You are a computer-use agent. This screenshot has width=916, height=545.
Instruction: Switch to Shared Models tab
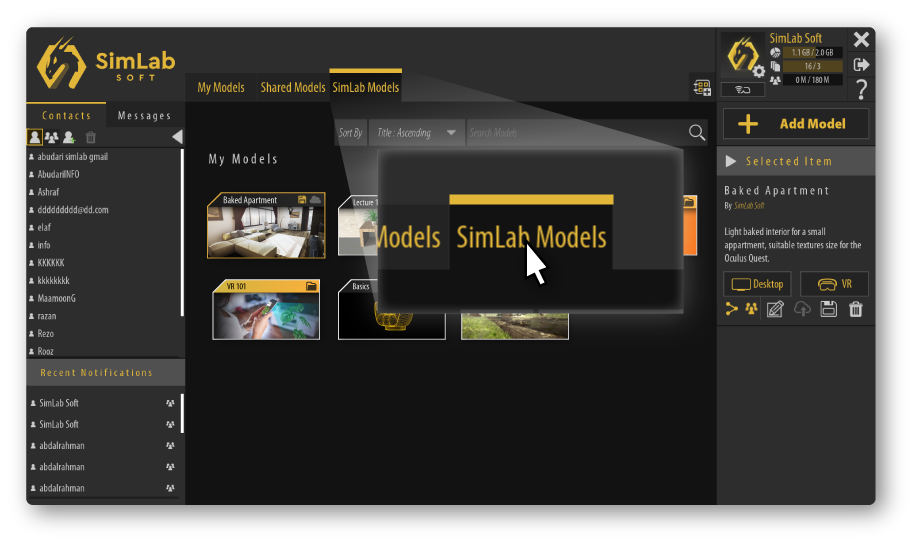tap(293, 87)
